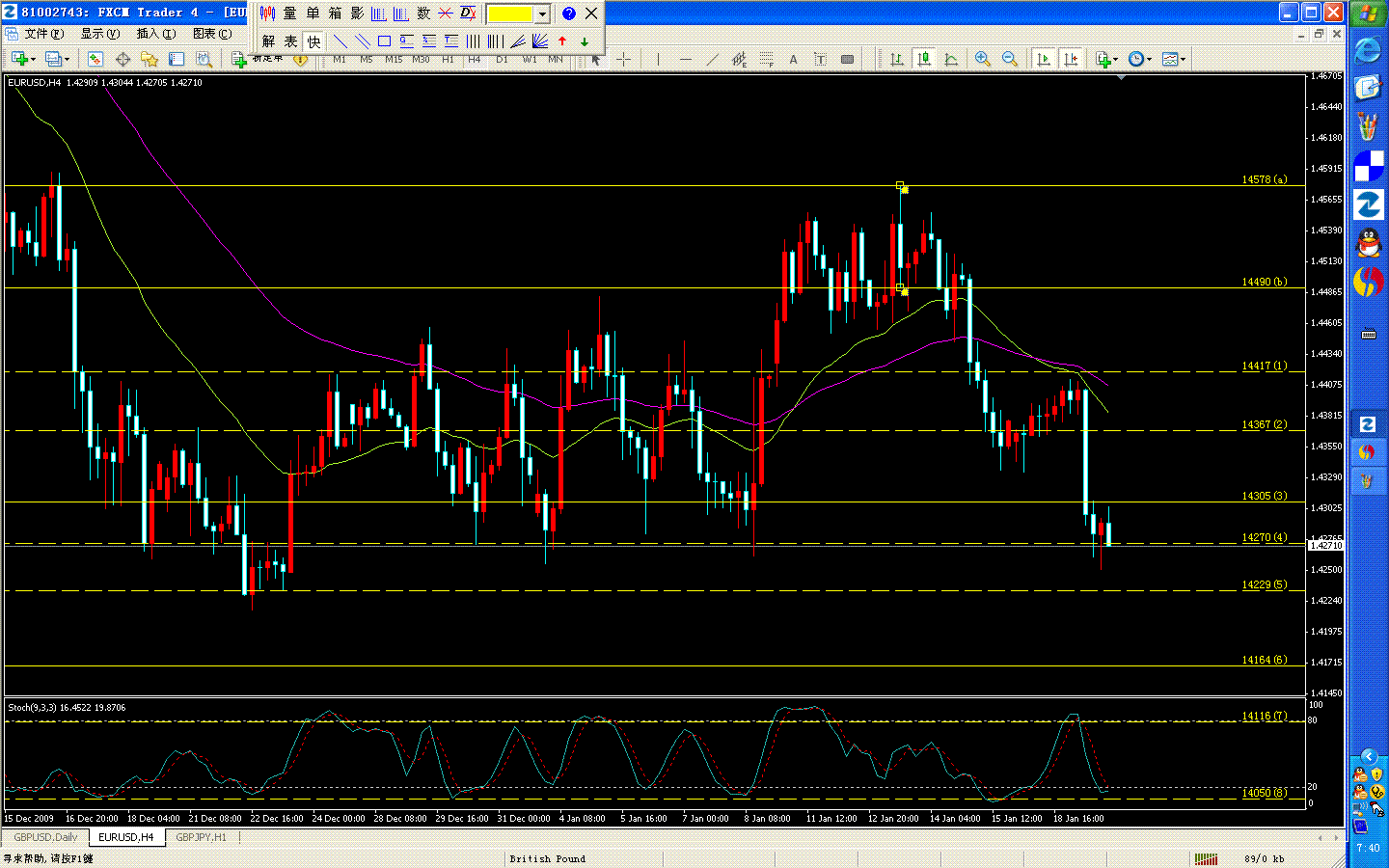Open the 插入(I) menu
Image resolution: width=1389 pixels, height=868 pixels.
tap(155, 34)
